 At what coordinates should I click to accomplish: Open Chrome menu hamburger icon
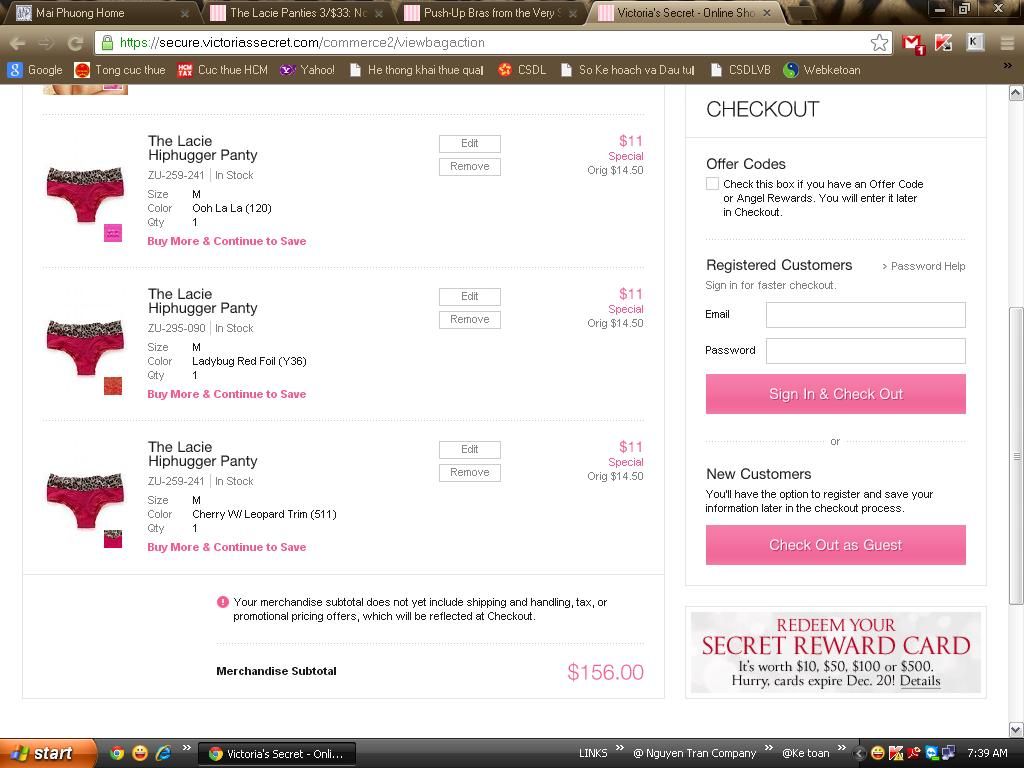click(1007, 43)
